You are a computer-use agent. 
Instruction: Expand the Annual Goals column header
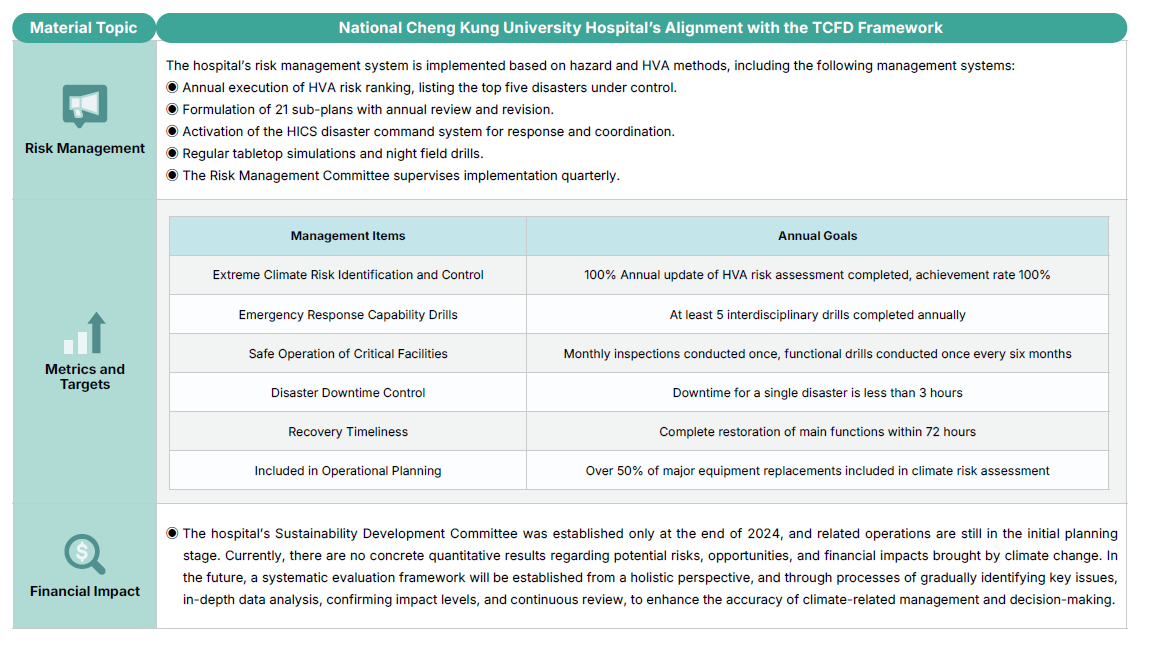(x=817, y=236)
